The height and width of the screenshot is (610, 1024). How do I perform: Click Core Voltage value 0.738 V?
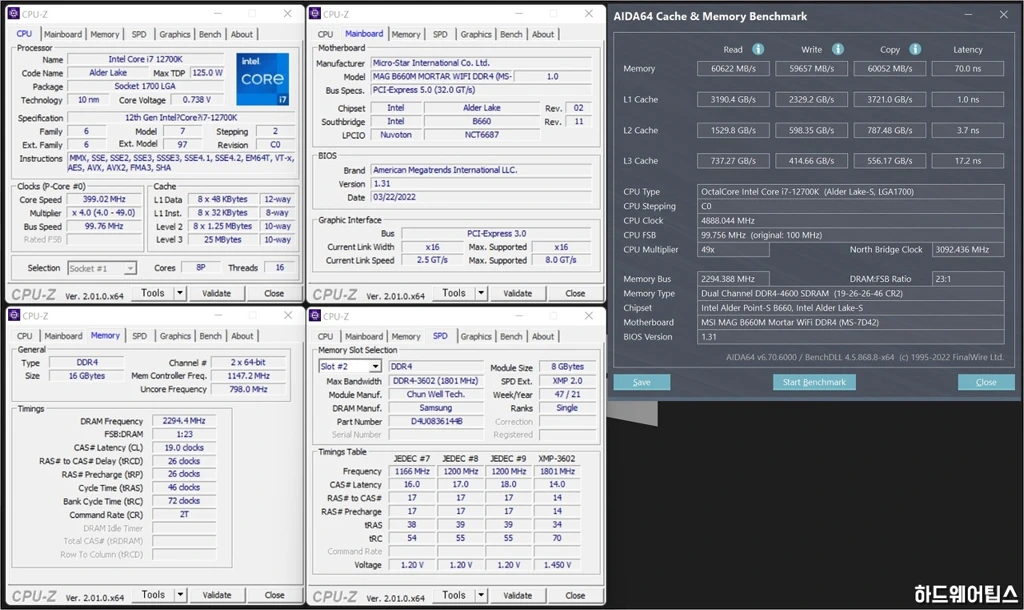click(197, 100)
